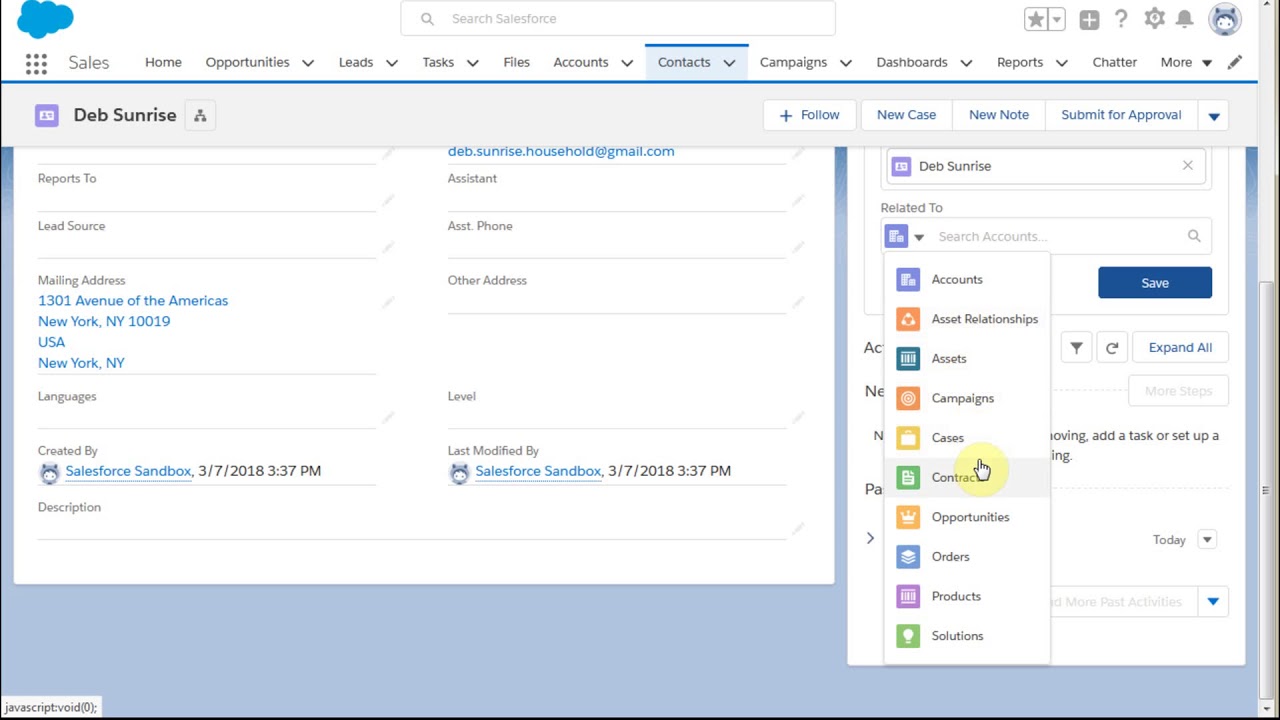Focus the Search Salesforce box
This screenshot has width=1280, height=720.
pos(618,19)
